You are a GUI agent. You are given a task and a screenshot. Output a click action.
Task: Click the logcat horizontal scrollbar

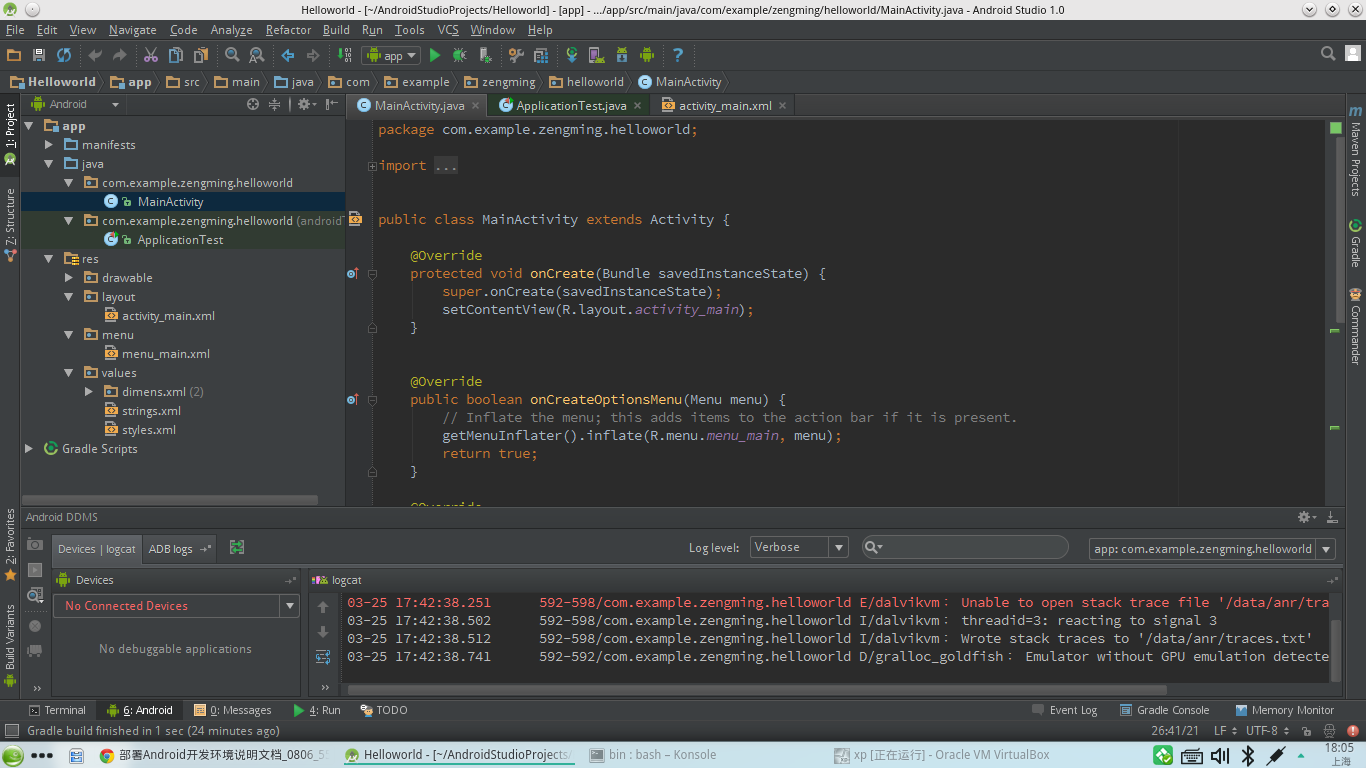click(x=755, y=690)
